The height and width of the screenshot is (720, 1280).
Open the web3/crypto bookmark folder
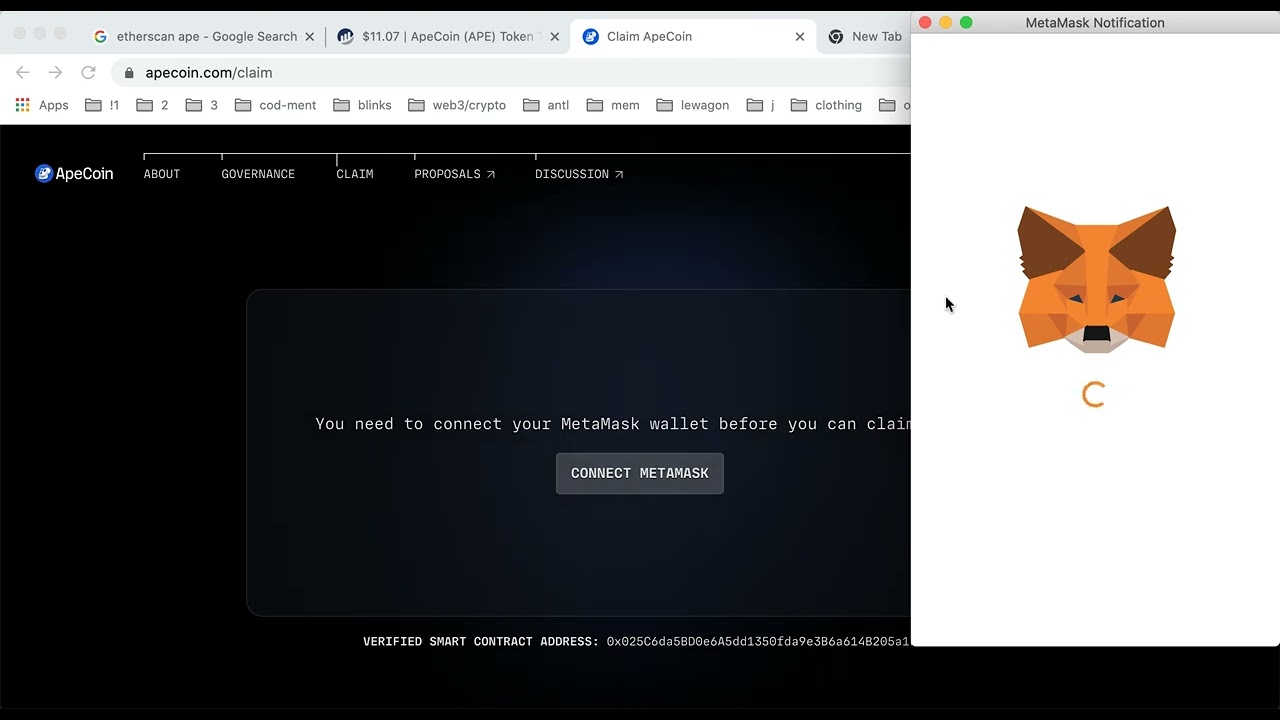click(x=457, y=105)
